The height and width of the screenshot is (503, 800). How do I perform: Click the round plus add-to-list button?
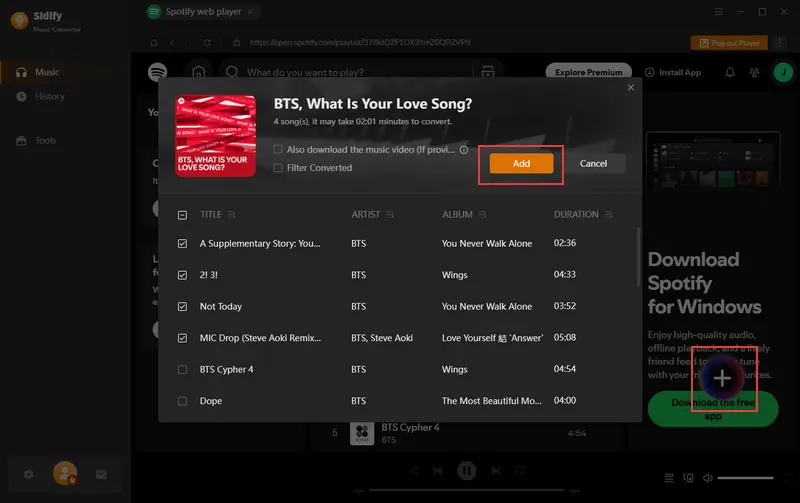[722, 379]
